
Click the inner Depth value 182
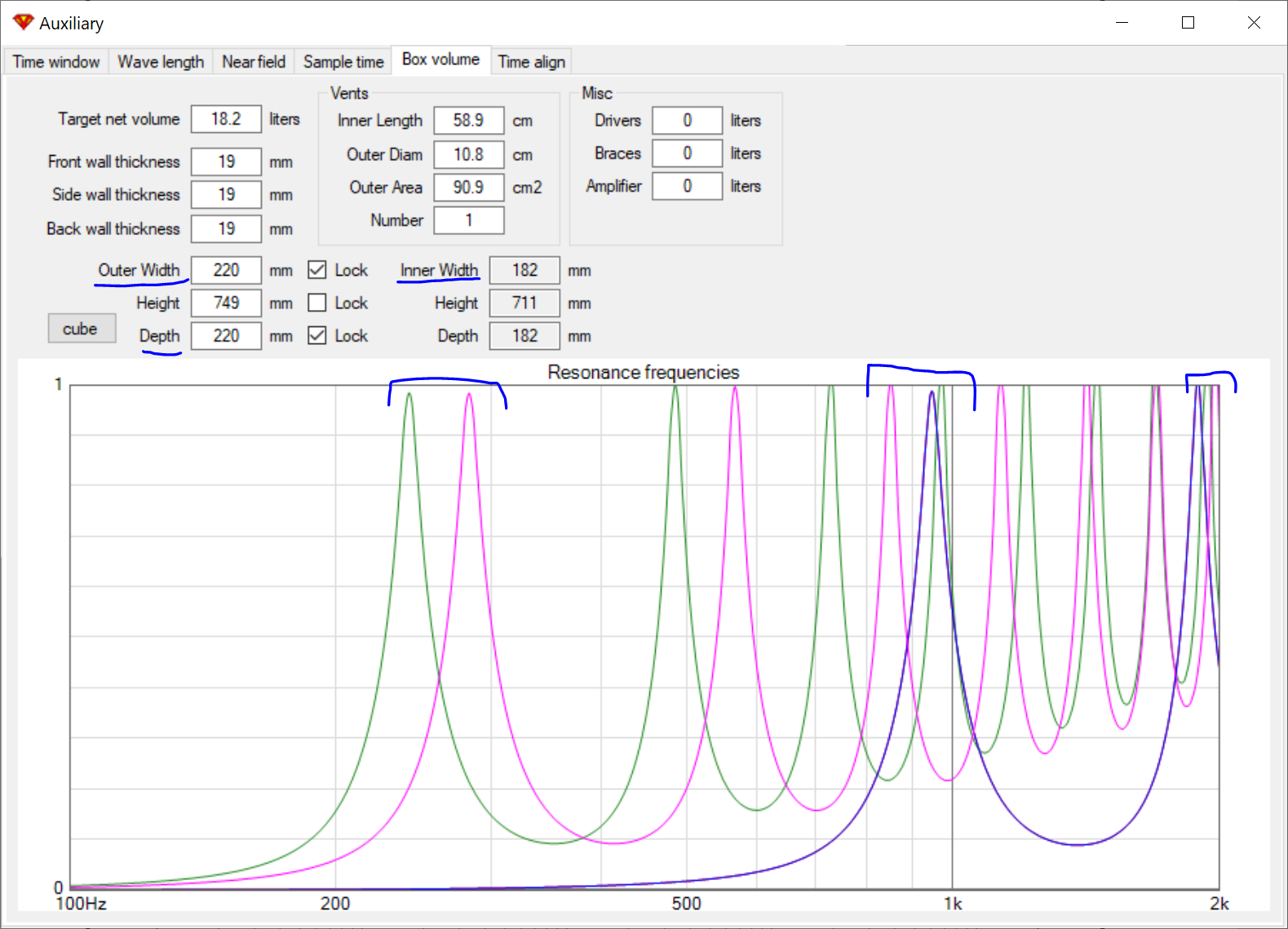(524, 335)
